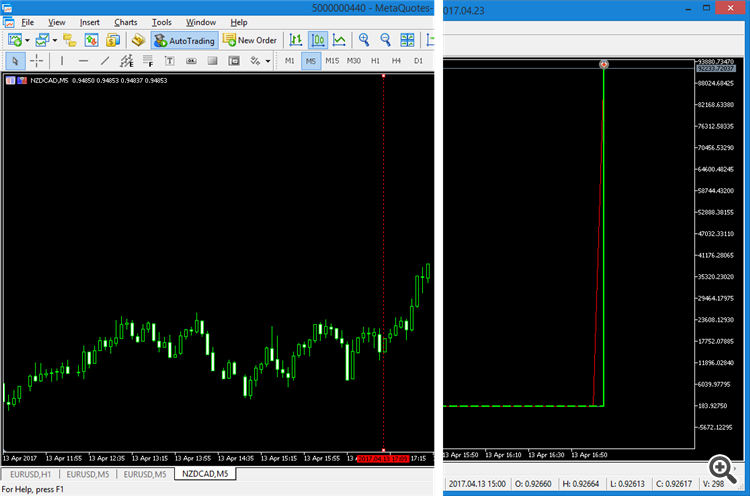Image resolution: width=750 pixels, height=496 pixels.
Task: Click the application icon in the title bar
Action: pyautogui.click(x=7, y=8)
